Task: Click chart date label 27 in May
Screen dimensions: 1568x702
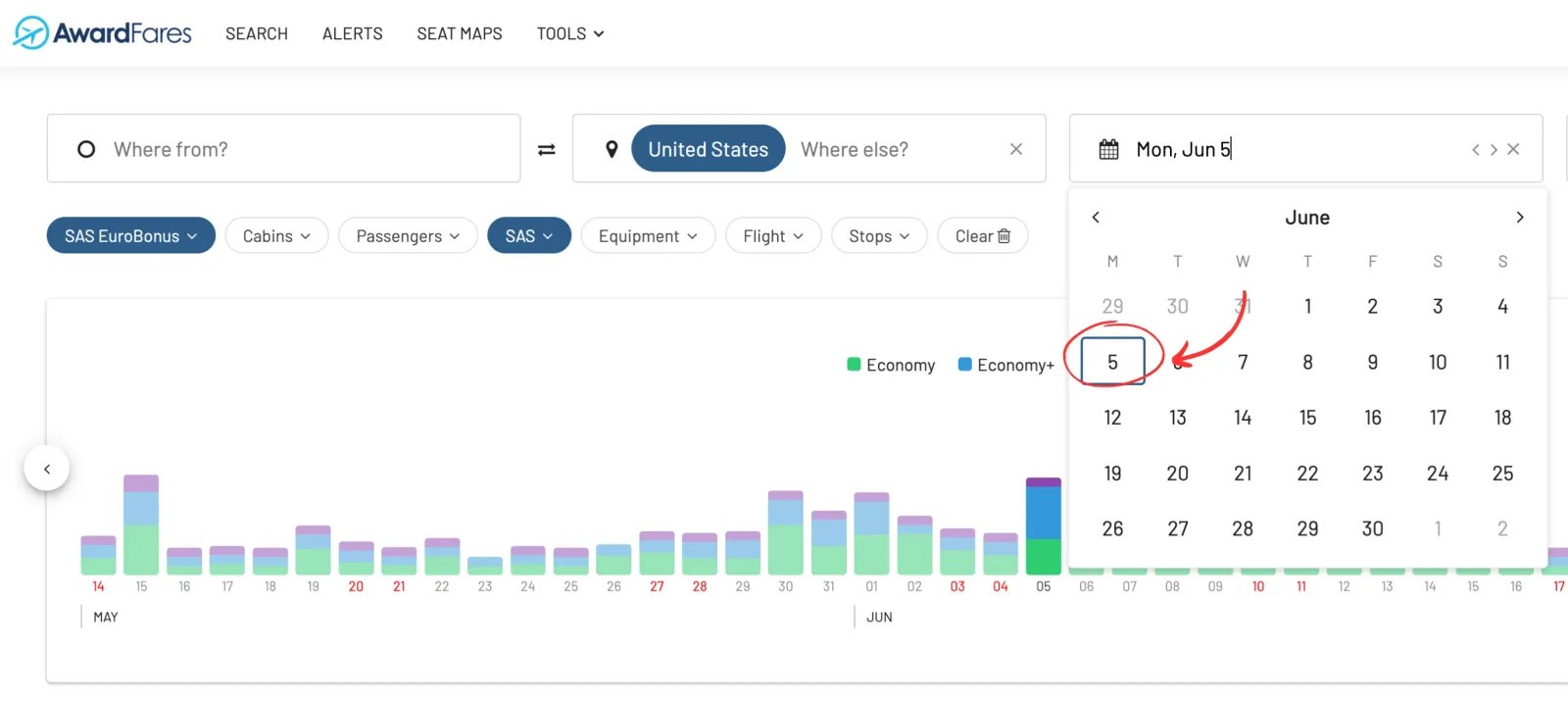Action: pos(657,586)
